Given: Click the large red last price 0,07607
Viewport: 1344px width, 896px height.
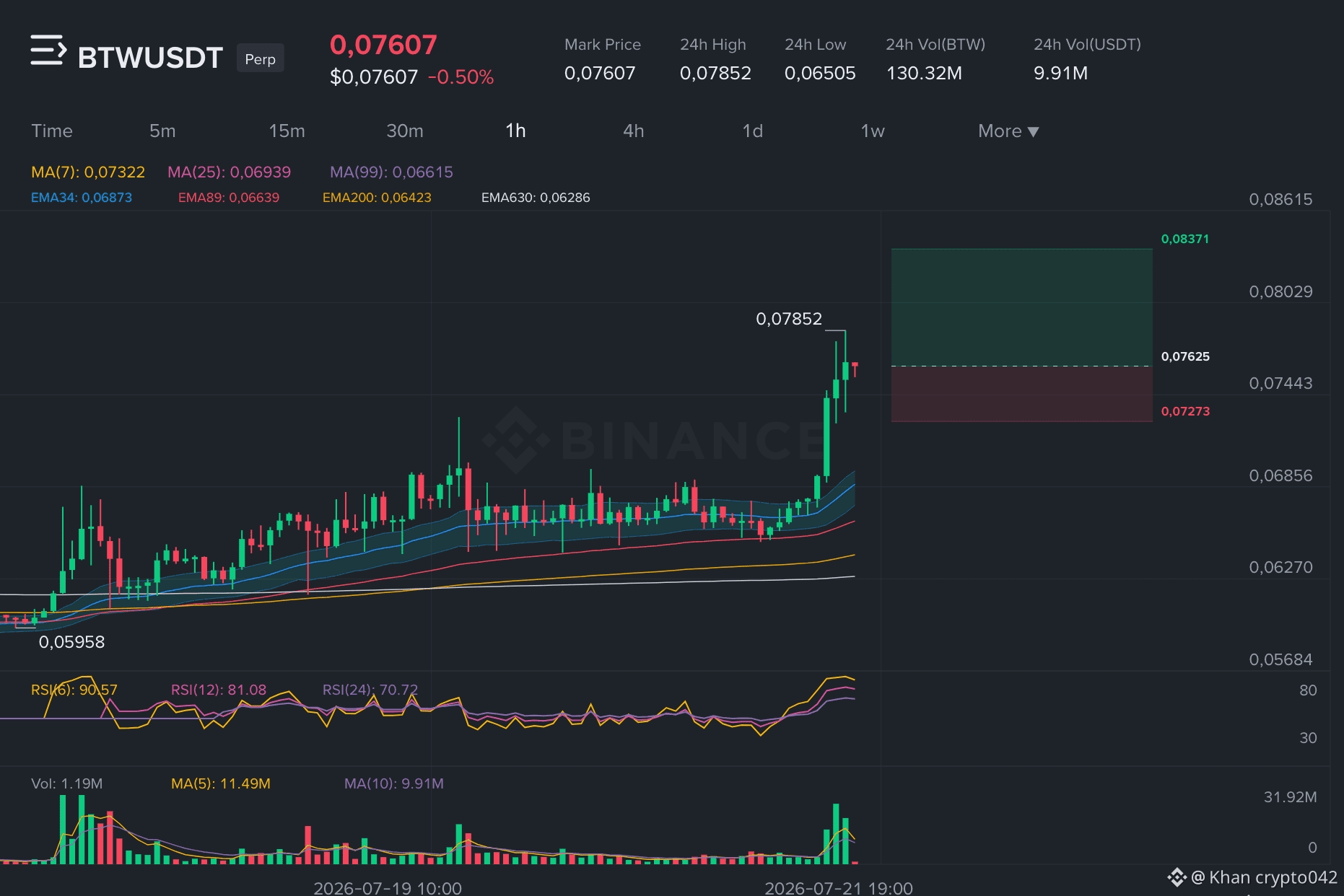Looking at the screenshot, I should point(383,45).
